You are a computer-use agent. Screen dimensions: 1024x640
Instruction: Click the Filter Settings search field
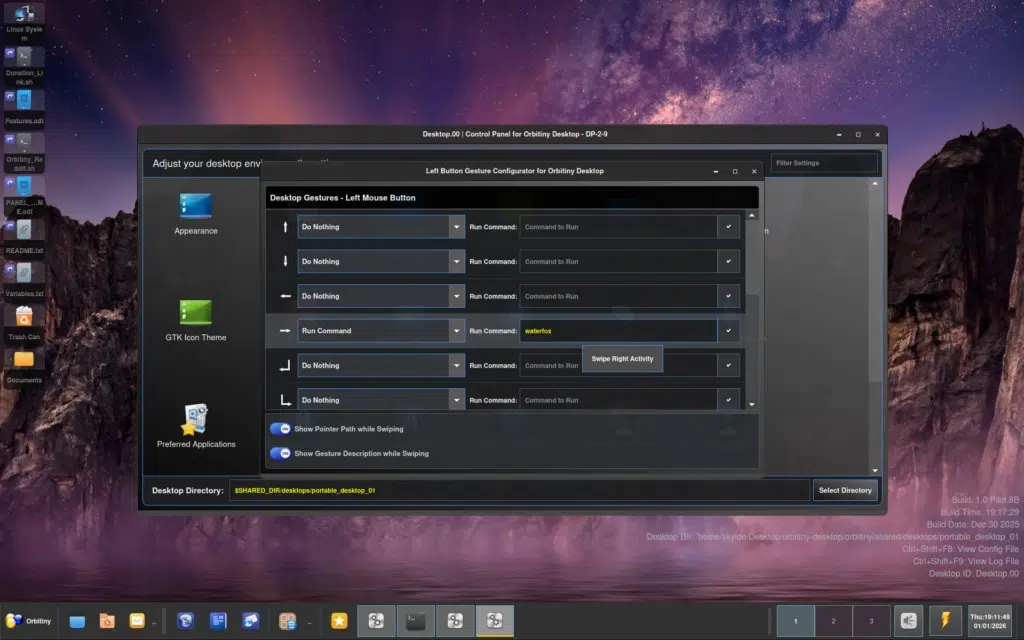pos(824,163)
